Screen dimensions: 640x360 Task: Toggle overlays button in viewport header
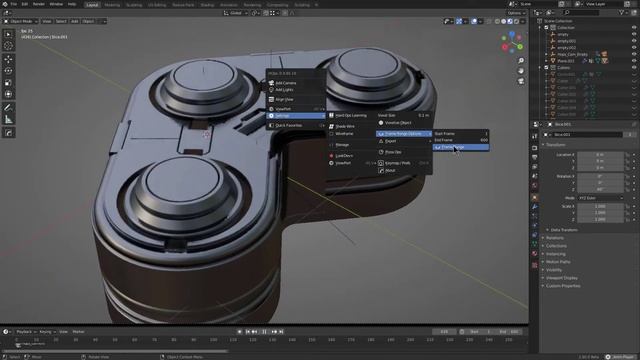[x=474, y=21]
